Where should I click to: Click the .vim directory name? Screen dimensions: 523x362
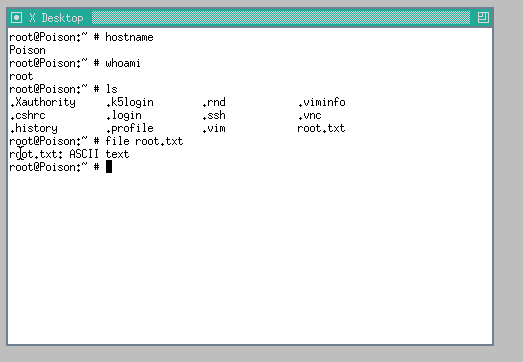pyautogui.click(x=214, y=128)
